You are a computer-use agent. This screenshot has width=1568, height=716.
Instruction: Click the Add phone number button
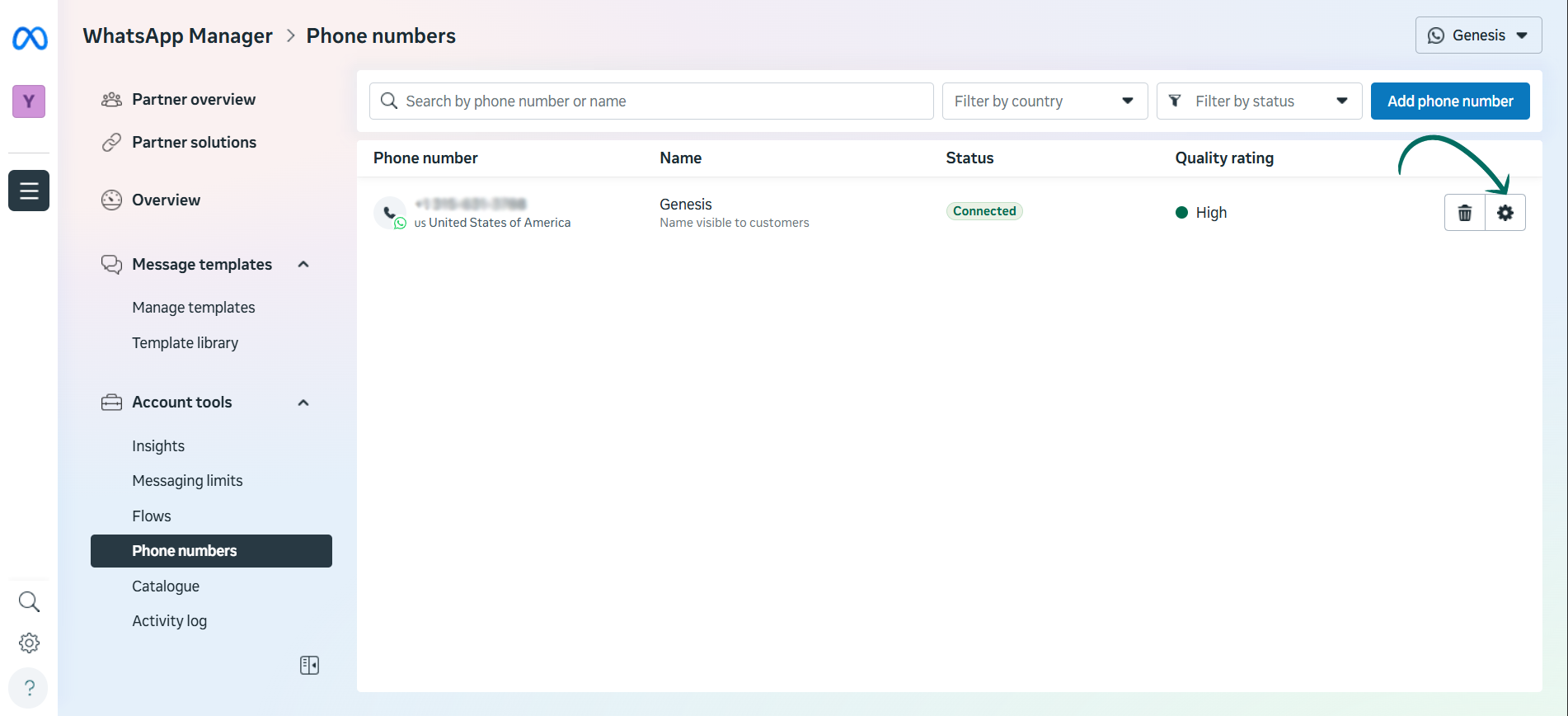1449,101
